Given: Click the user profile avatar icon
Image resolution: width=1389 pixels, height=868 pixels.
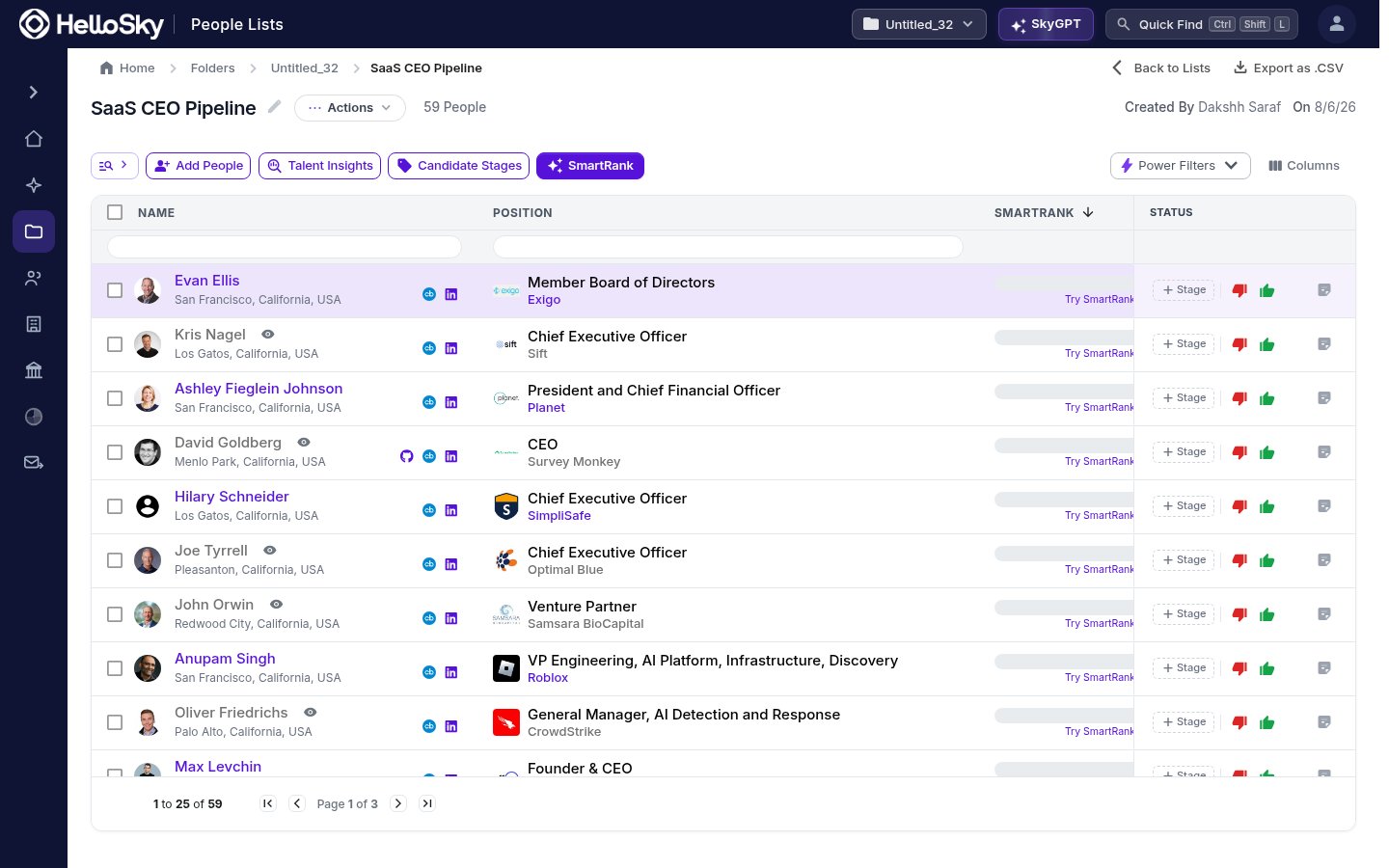Looking at the screenshot, I should coord(1337,24).
